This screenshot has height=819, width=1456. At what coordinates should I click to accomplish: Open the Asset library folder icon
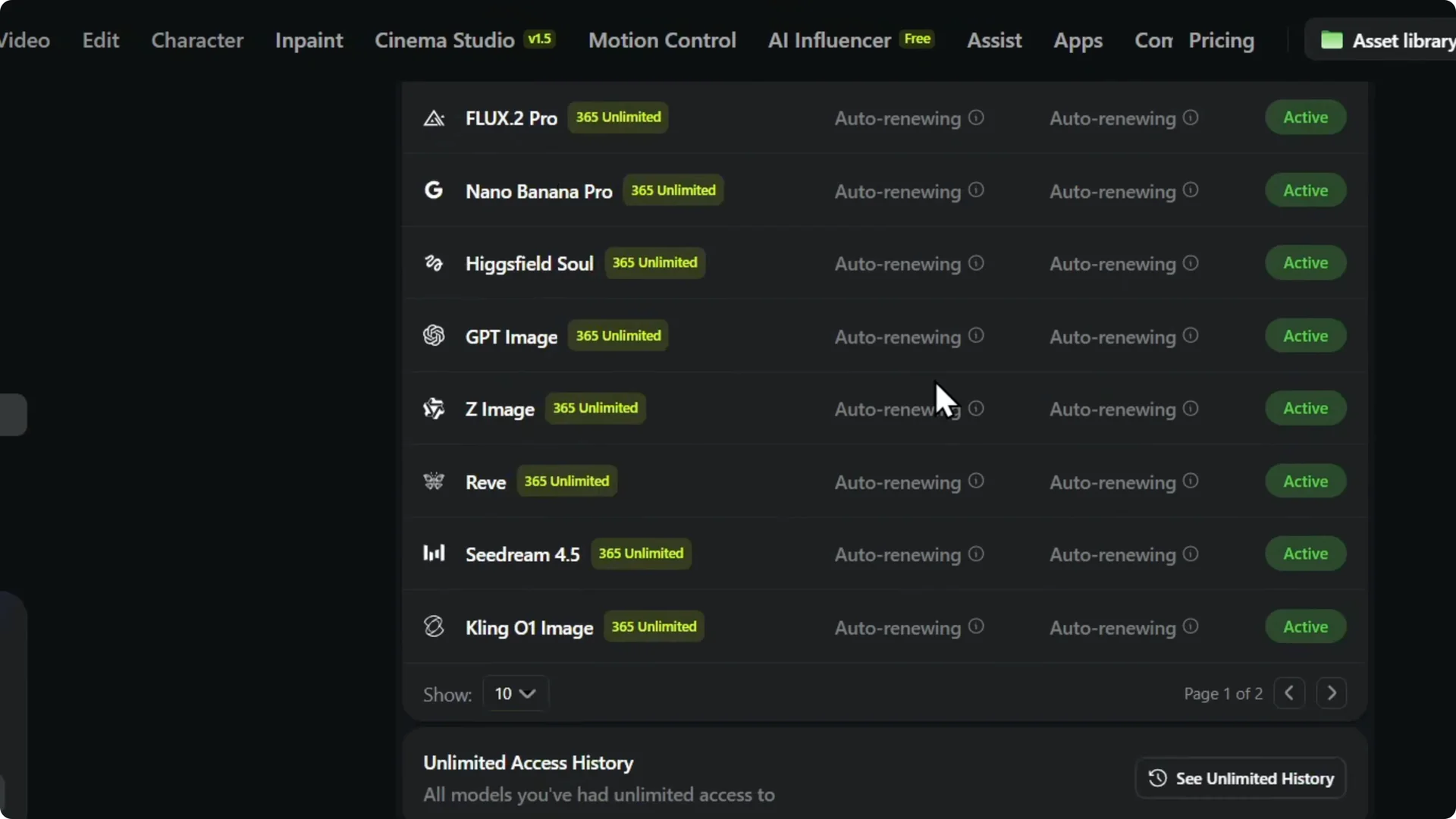1332,41
